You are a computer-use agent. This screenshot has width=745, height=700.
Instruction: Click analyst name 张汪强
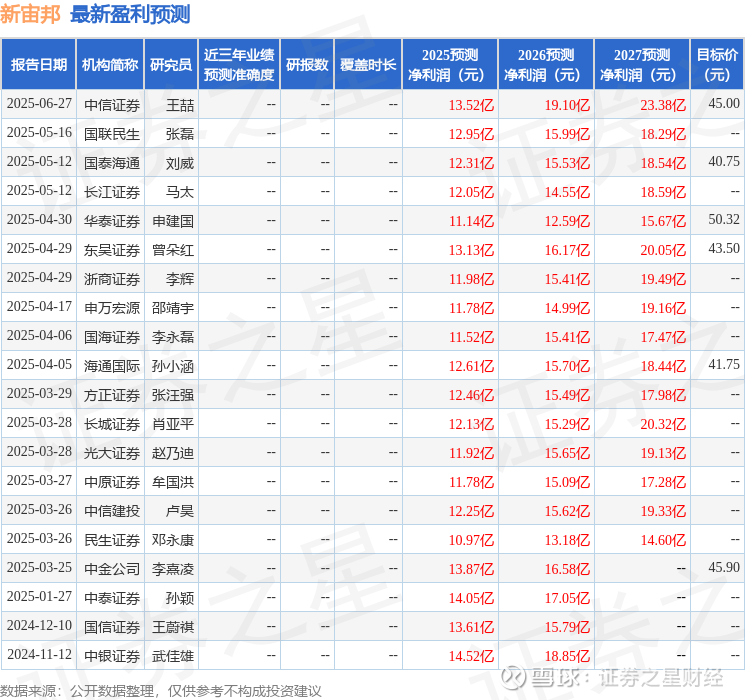173,395
